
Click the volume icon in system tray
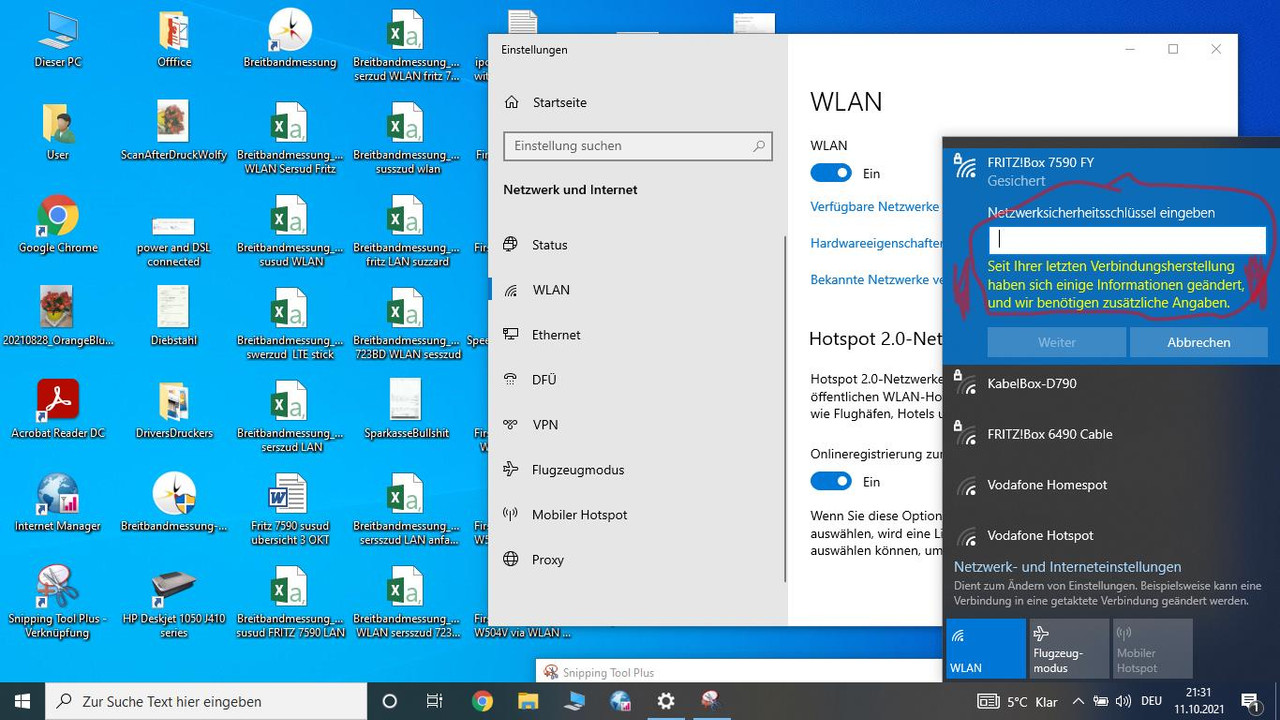[x=1122, y=701]
